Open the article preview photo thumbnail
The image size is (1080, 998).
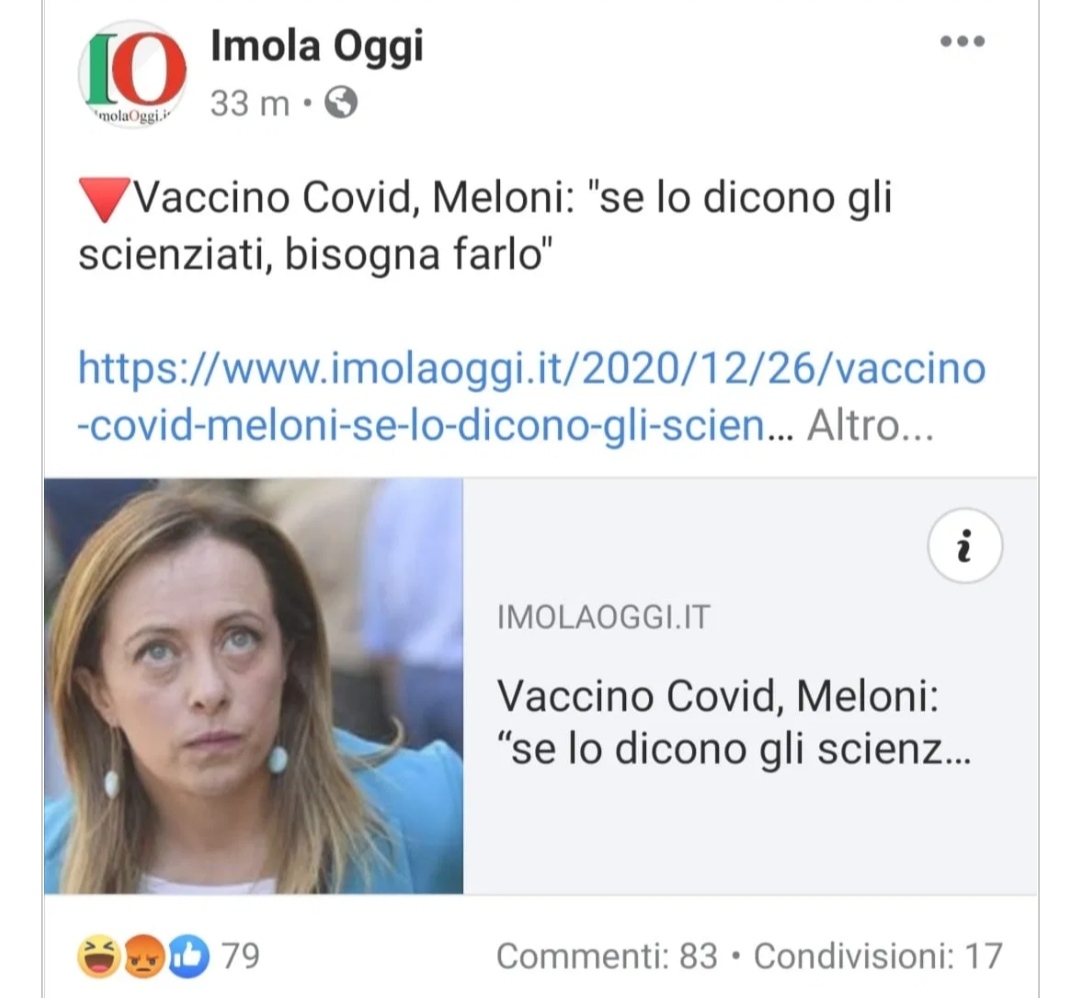[x=253, y=686]
